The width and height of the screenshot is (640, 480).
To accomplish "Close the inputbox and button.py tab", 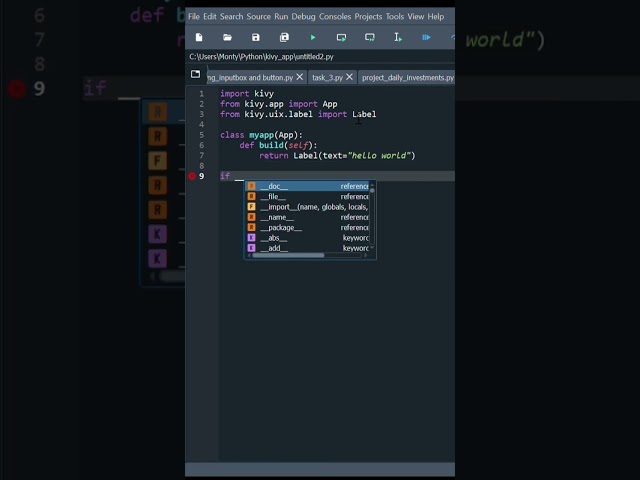I will coord(300,77).
